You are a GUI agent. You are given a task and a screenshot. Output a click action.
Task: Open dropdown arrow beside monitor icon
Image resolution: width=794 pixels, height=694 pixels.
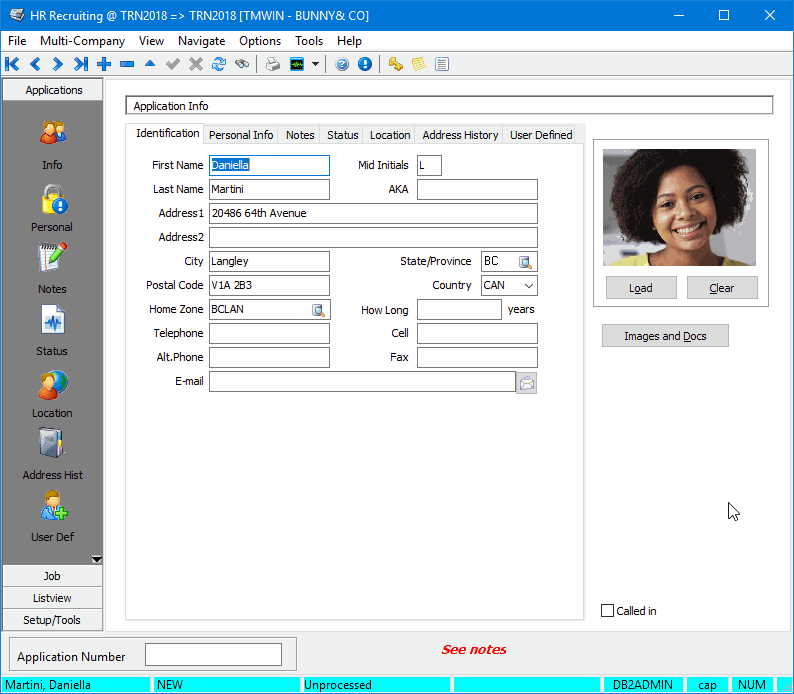click(x=316, y=64)
